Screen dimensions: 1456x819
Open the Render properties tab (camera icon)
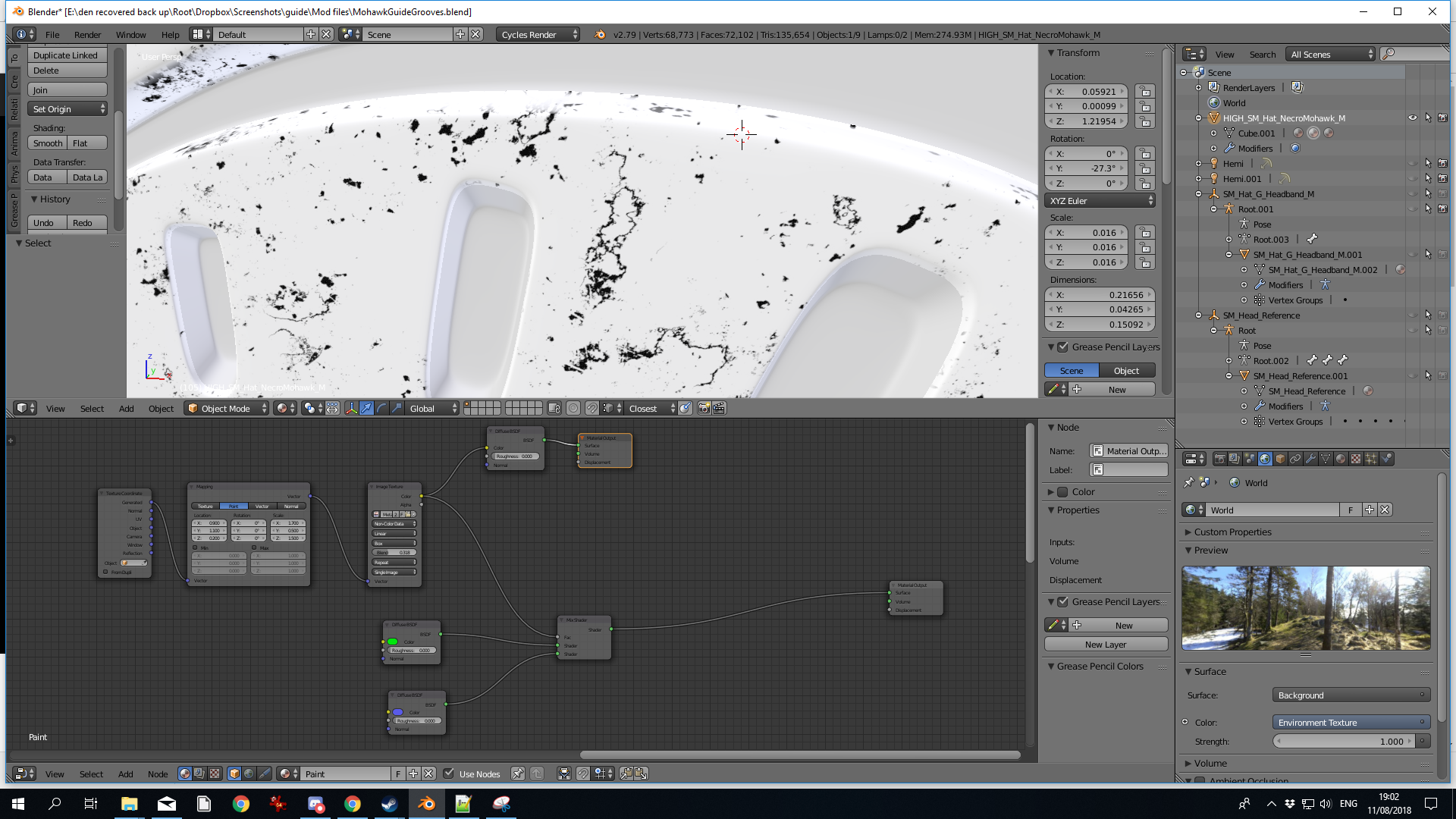tap(1219, 459)
